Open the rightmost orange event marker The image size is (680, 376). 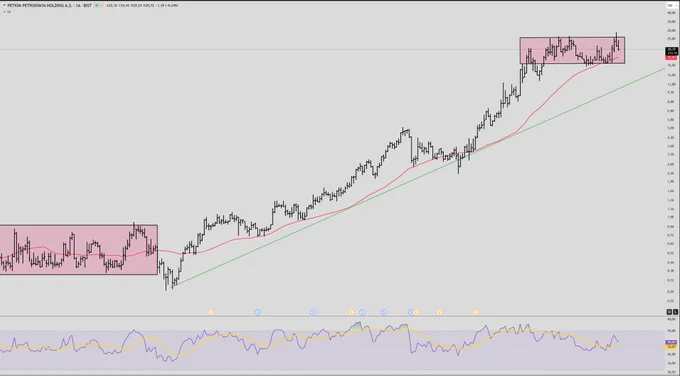coord(475,312)
